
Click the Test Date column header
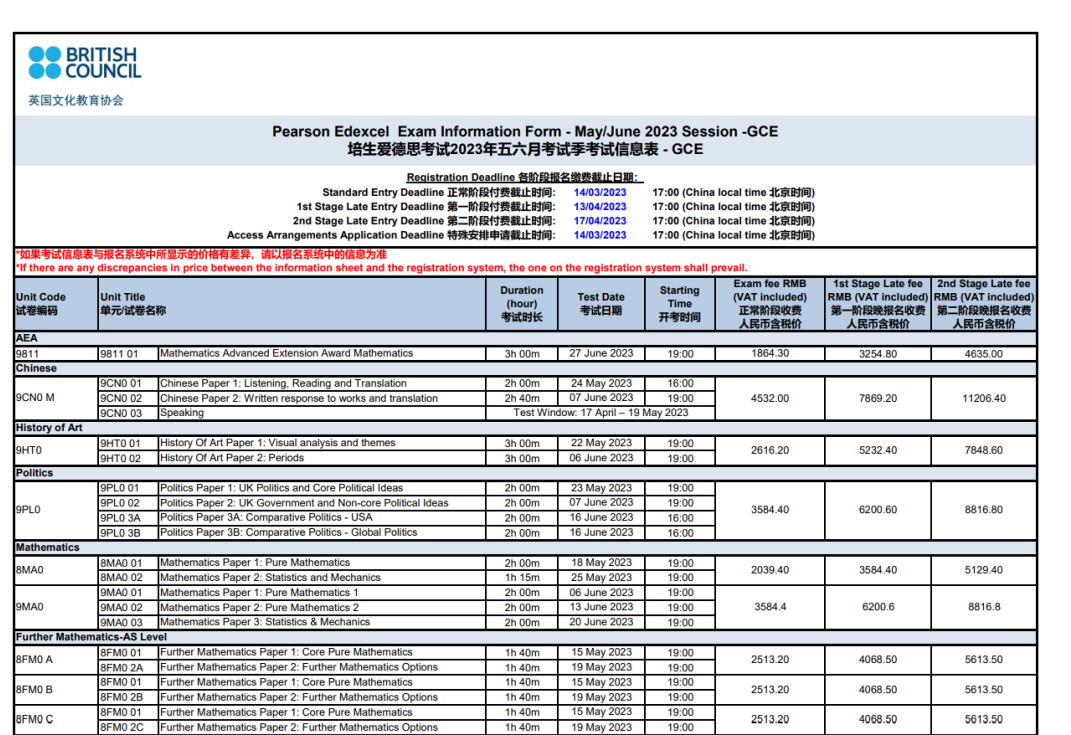(601, 304)
